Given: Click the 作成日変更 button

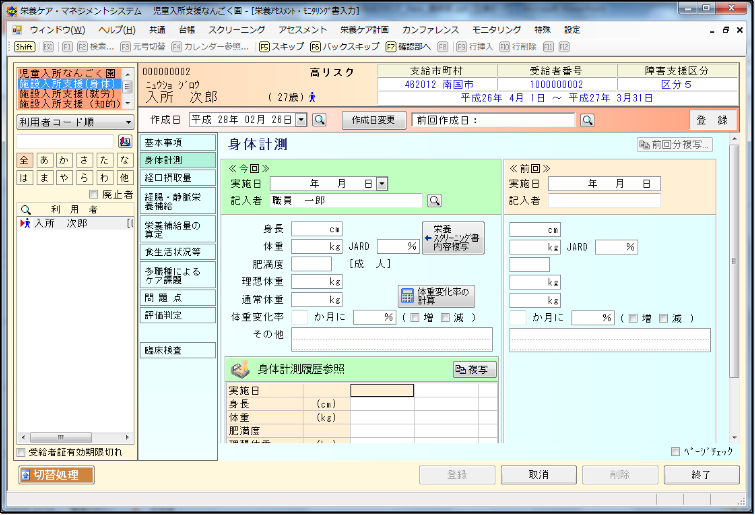Looking at the screenshot, I should (374, 120).
